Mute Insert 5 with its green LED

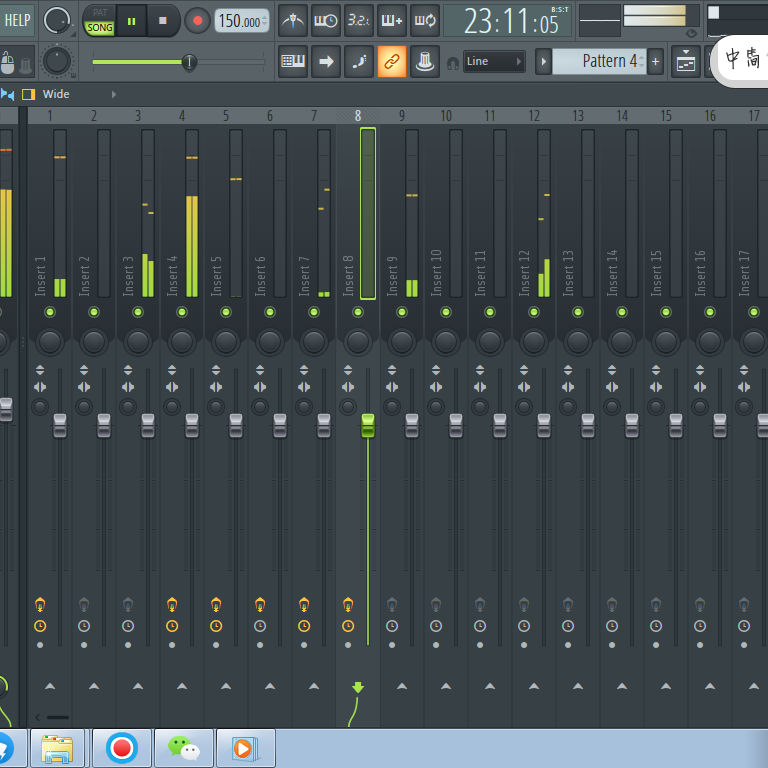pos(226,312)
